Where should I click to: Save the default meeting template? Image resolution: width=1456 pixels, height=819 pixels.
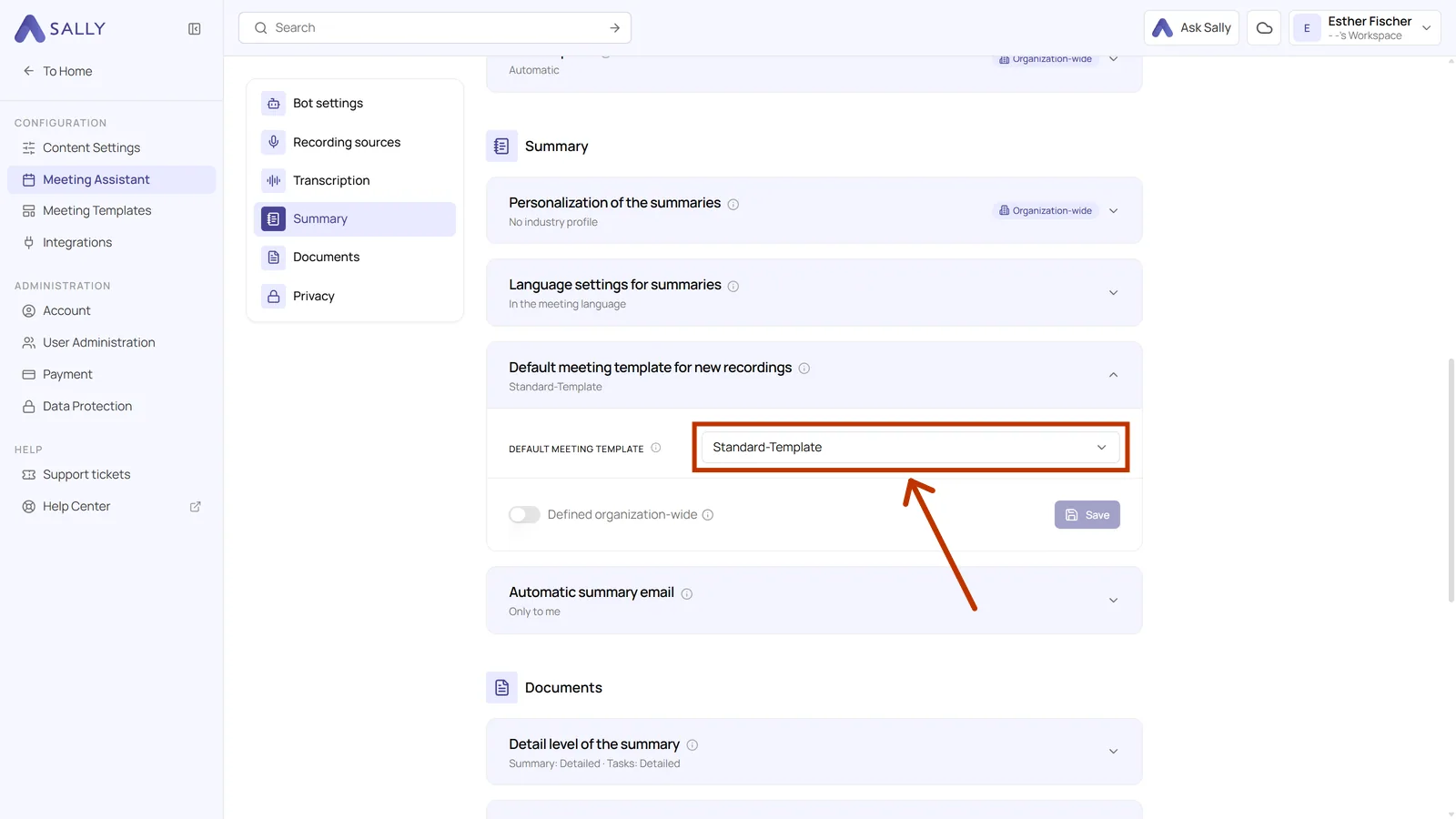(x=1087, y=515)
